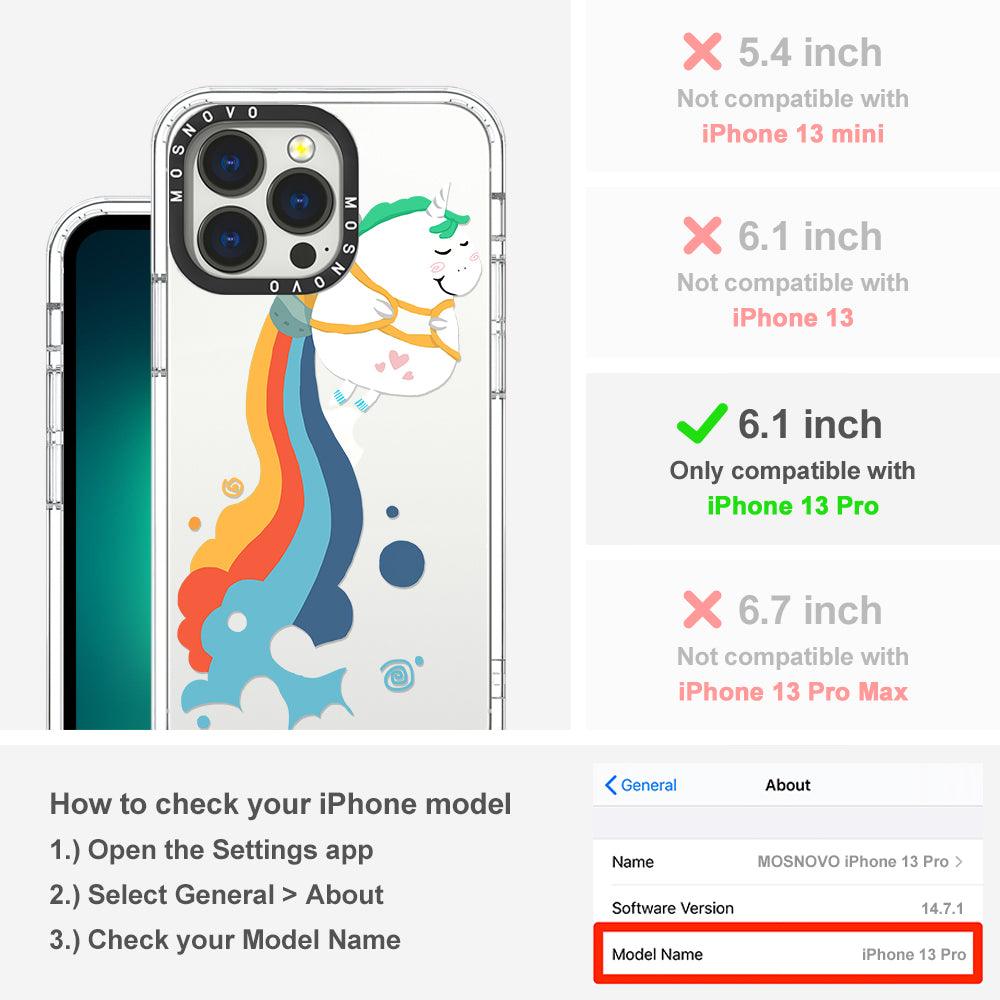The image size is (1000, 1000).
Task: Click the green checkmark beside 6.1 inch
Action: click(702, 423)
